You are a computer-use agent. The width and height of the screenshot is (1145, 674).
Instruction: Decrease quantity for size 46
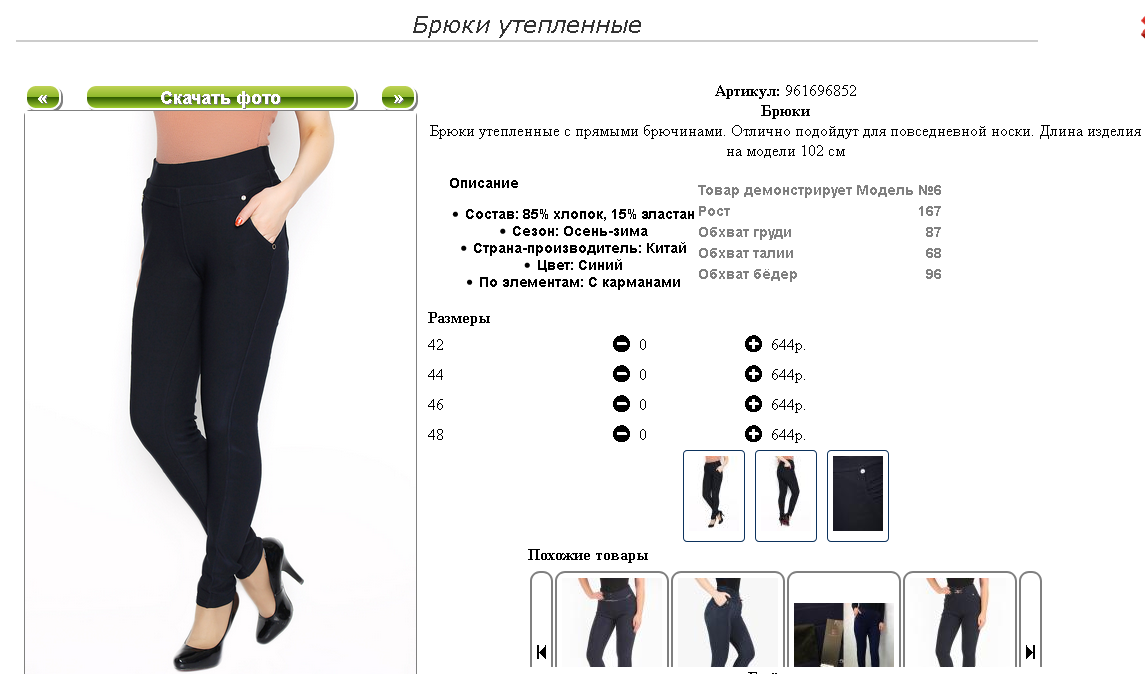[621, 404]
